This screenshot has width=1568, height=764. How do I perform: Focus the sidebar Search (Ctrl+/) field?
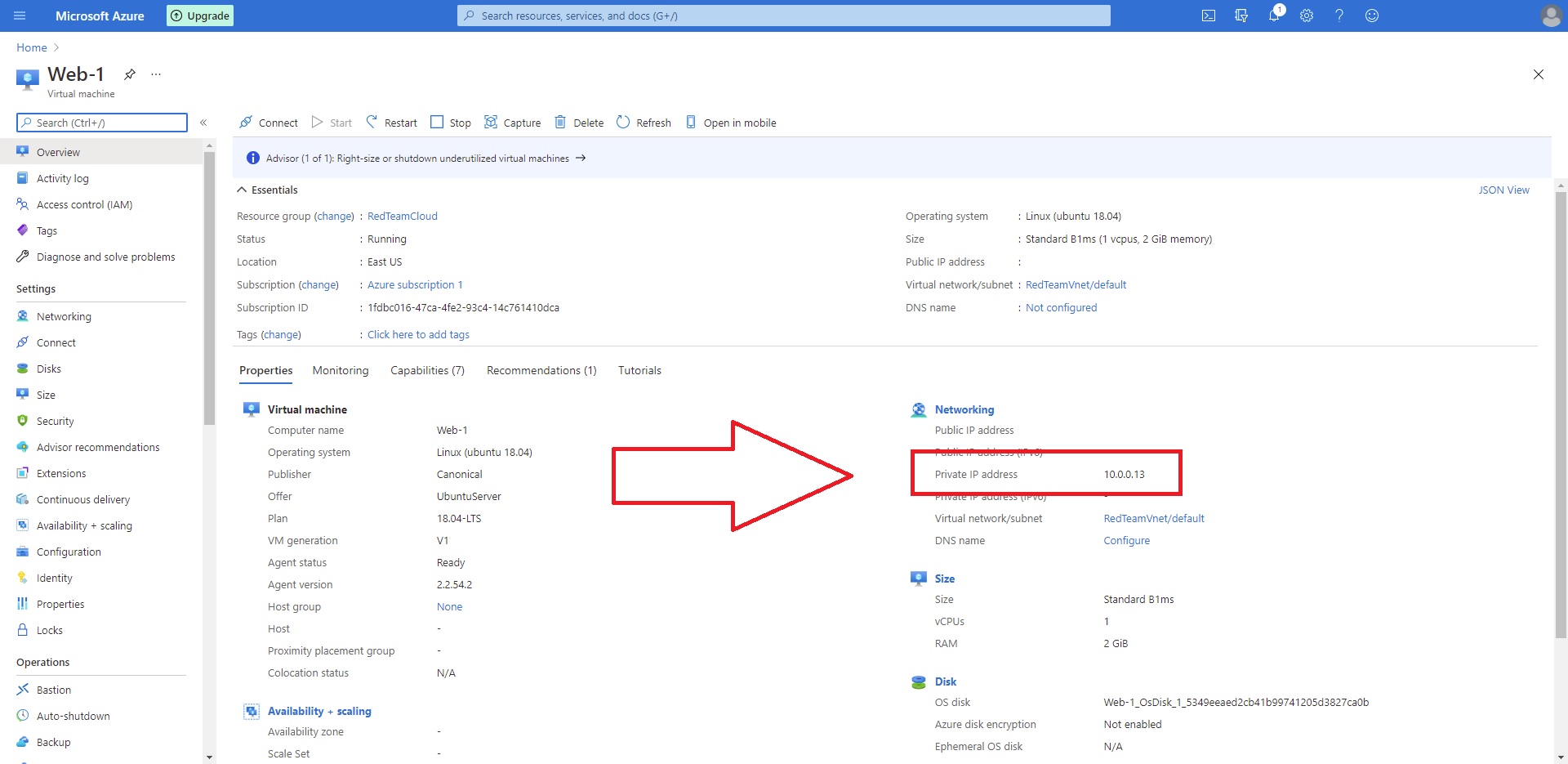pos(102,123)
